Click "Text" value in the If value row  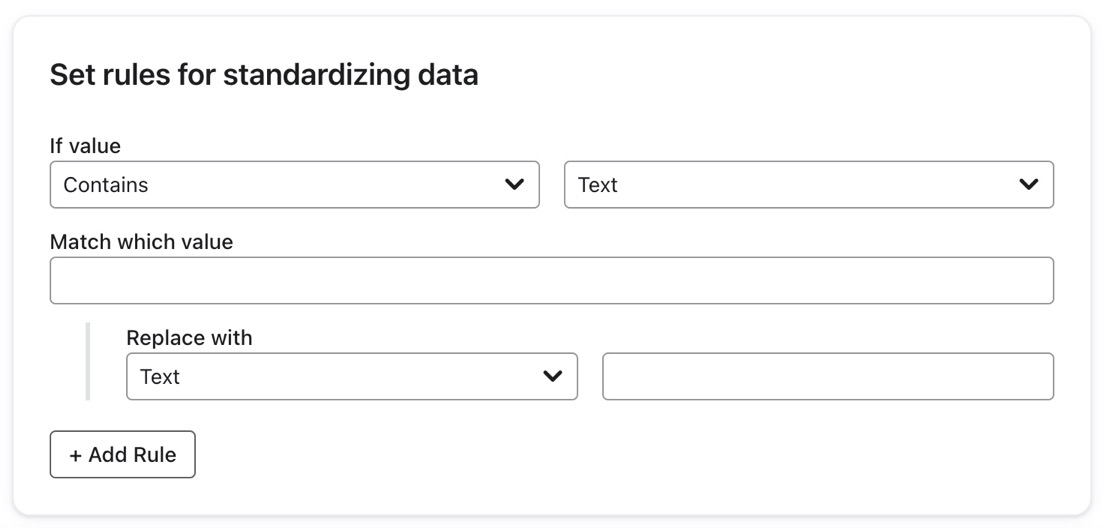(598, 185)
